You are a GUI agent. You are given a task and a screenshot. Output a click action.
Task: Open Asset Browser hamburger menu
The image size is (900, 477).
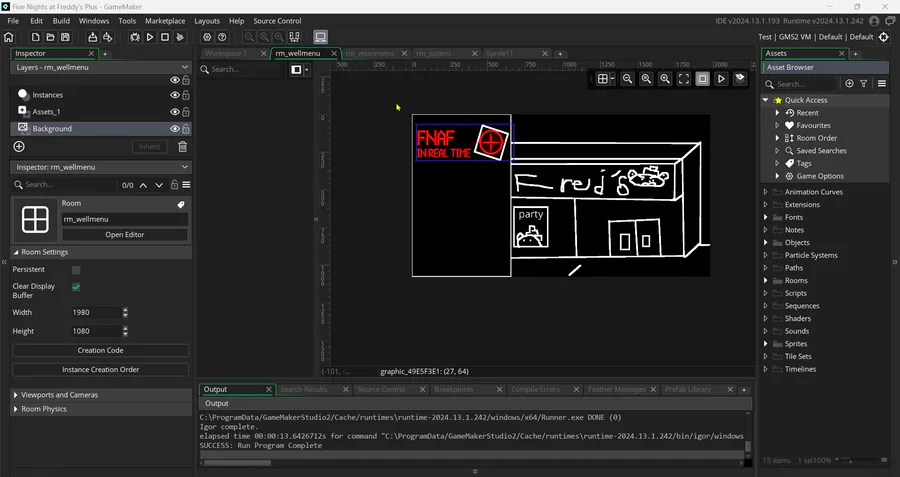[882, 84]
